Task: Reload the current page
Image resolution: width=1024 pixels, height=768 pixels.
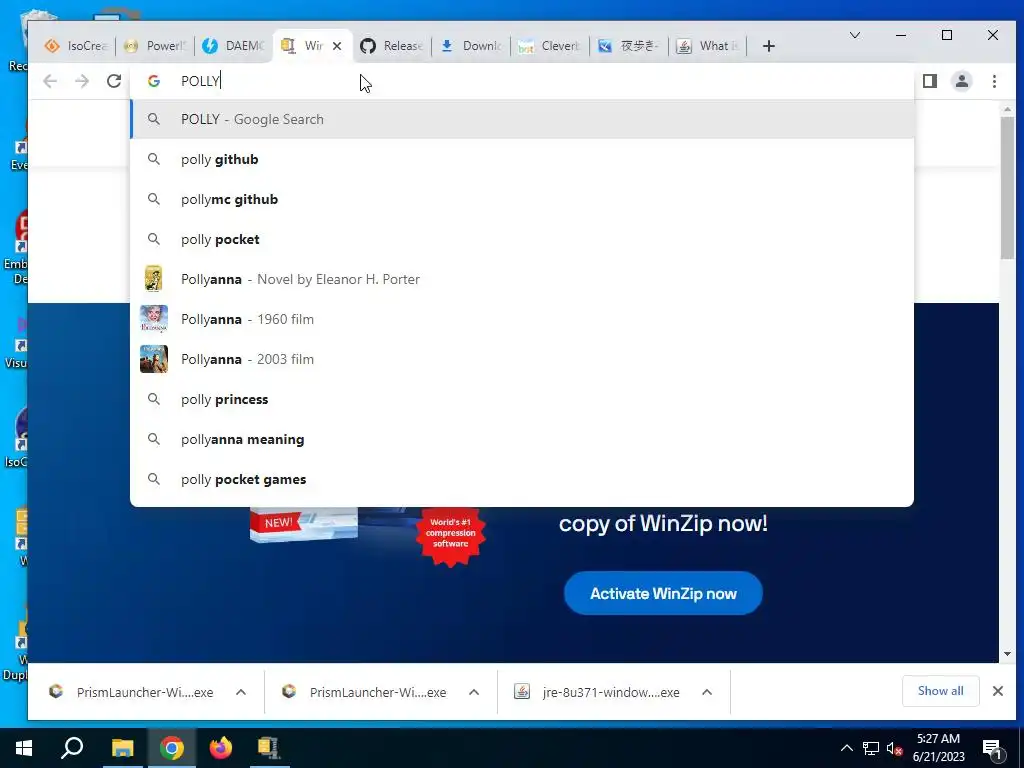Action: coord(114,81)
